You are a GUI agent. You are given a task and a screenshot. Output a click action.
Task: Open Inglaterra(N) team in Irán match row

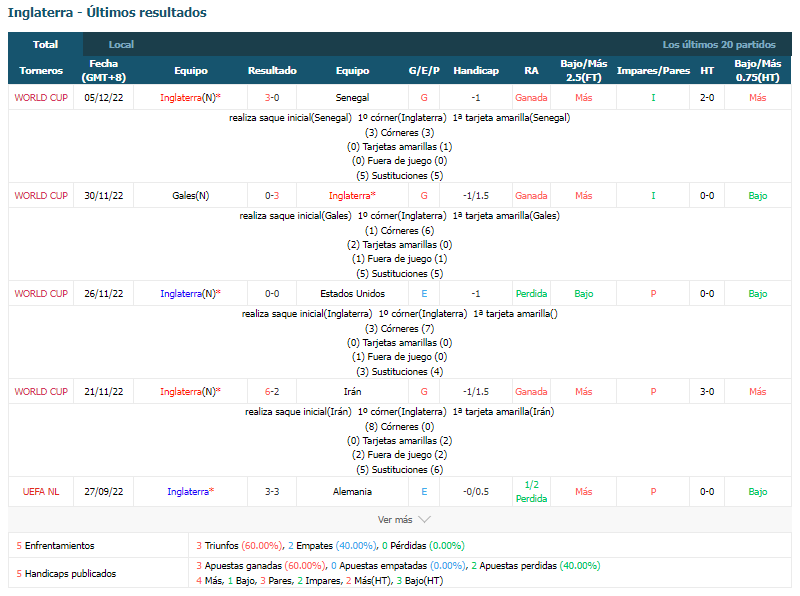190,391
